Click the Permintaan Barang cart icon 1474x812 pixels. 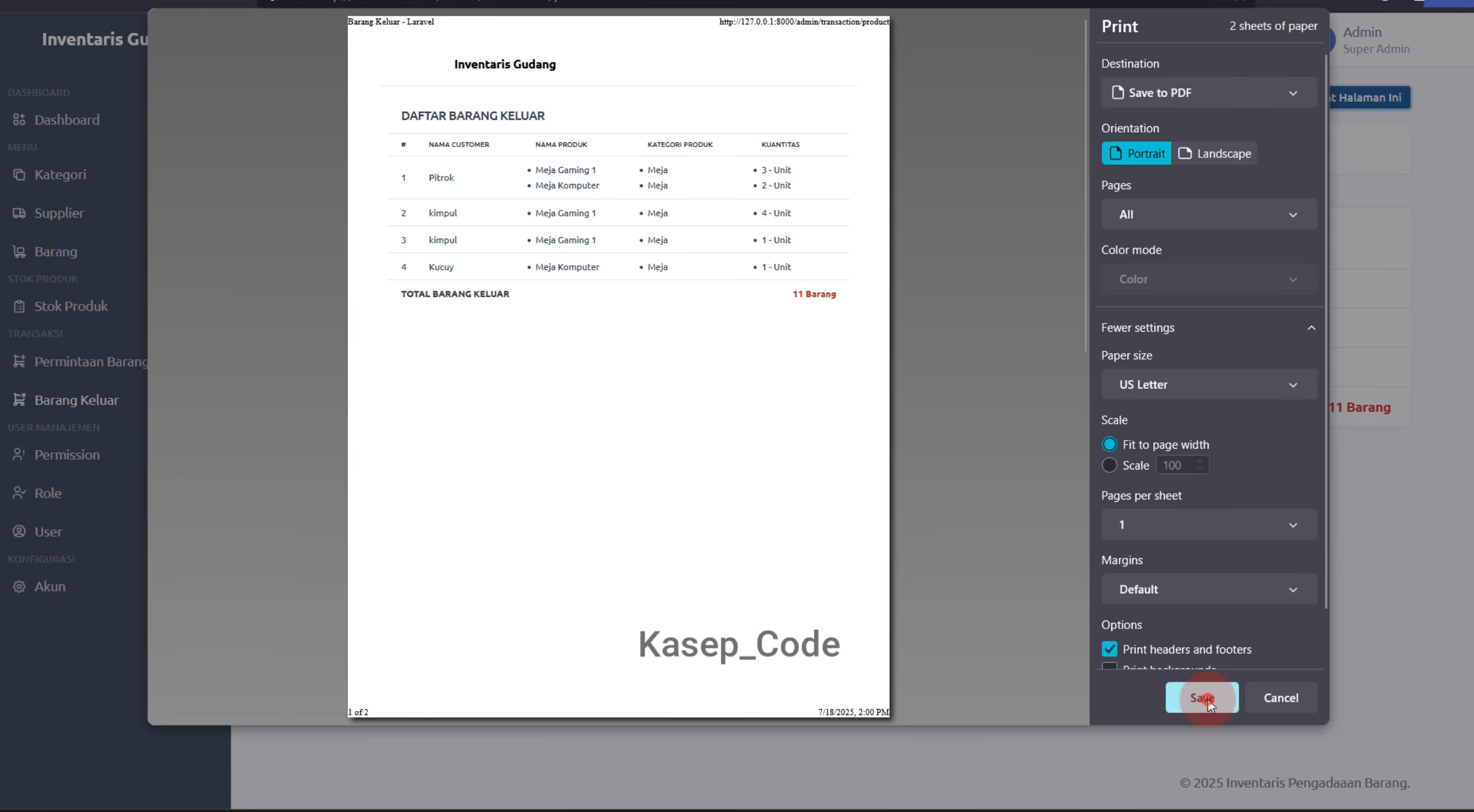click(x=19, y=362)
